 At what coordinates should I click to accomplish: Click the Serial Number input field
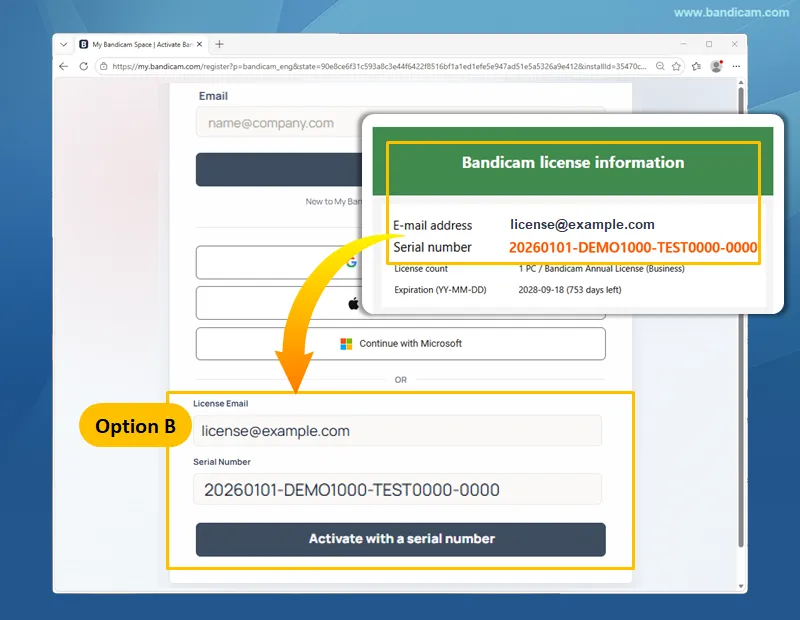[397, 489]
